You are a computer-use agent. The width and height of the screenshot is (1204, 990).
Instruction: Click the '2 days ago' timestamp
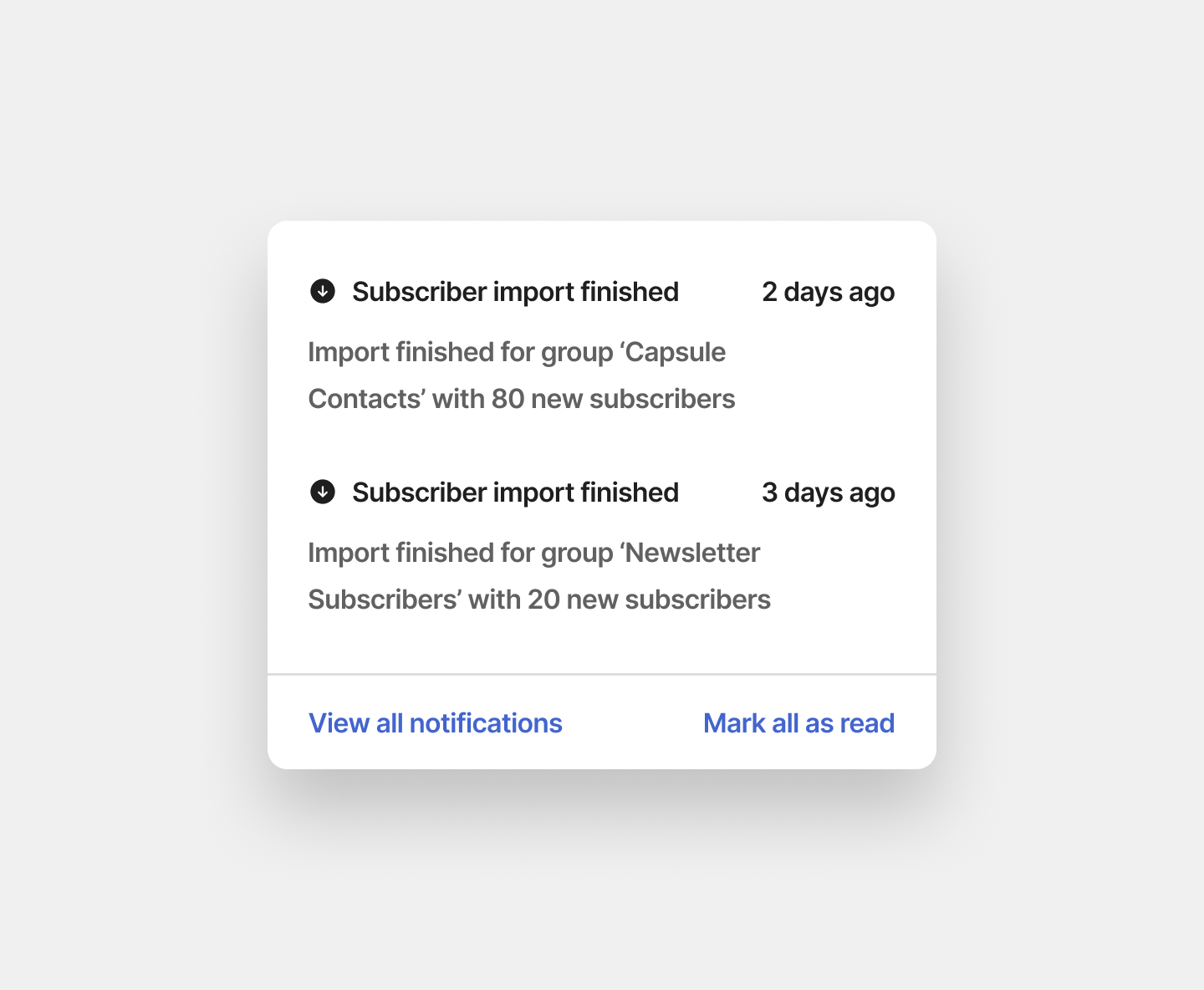(828, 292)
